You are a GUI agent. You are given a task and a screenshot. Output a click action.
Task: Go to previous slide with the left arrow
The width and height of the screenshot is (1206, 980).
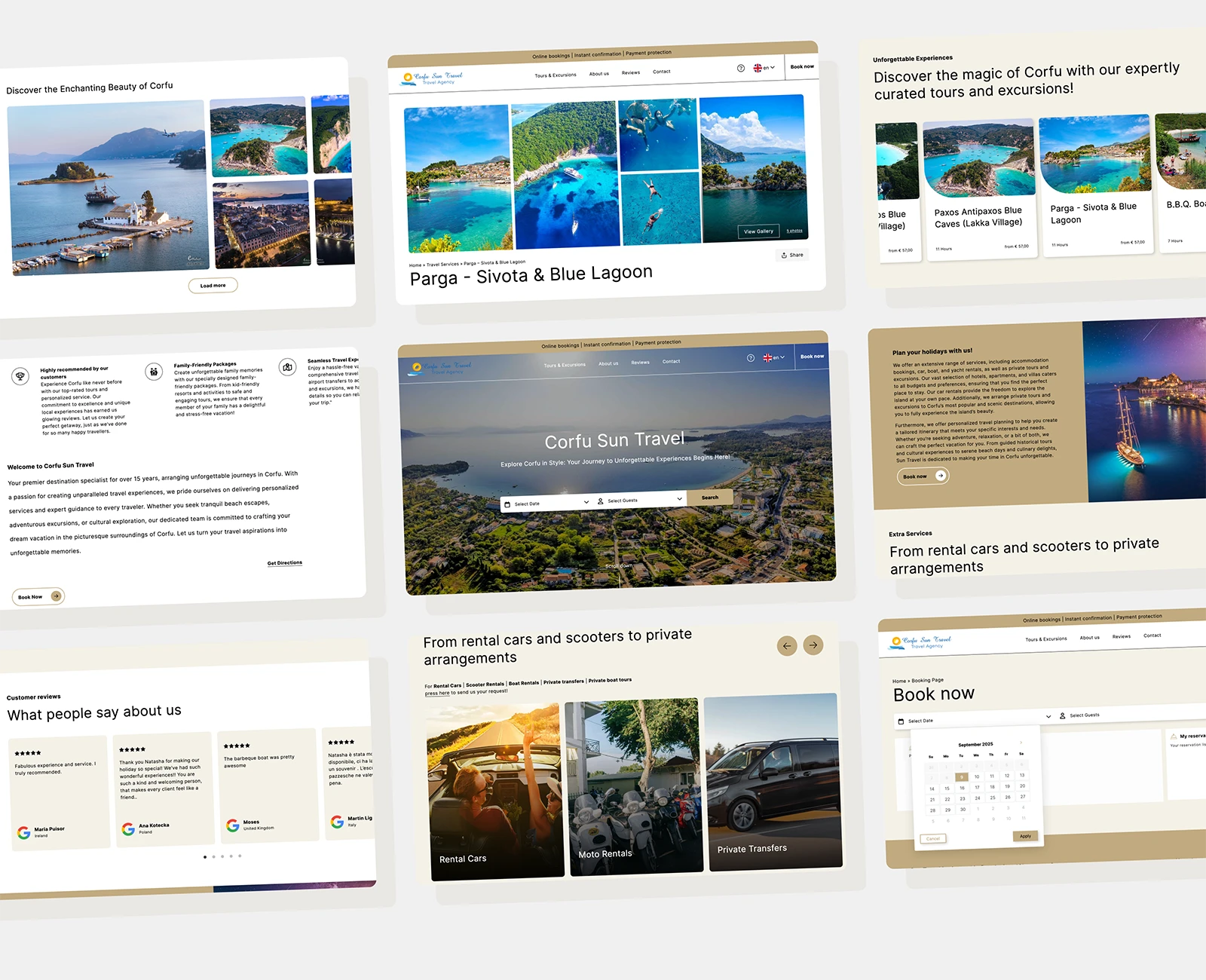(x=787, y=646)
